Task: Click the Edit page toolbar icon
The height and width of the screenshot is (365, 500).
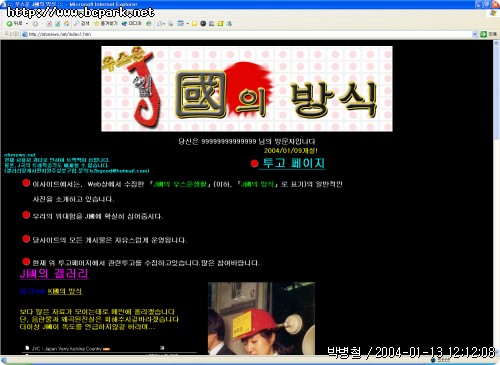Action: point(181,24)
